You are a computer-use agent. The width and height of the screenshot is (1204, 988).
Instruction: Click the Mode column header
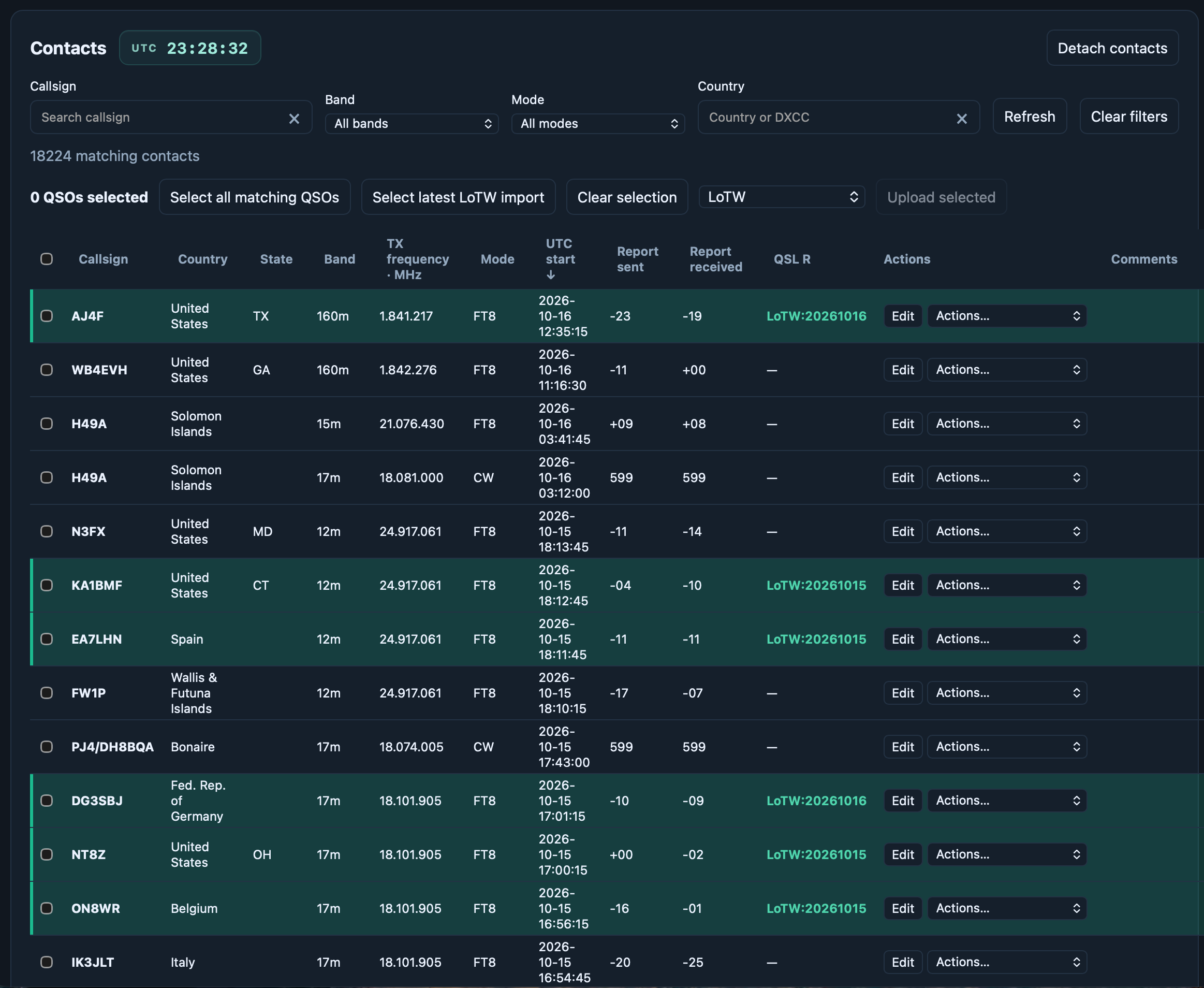[x=497, y=259]
